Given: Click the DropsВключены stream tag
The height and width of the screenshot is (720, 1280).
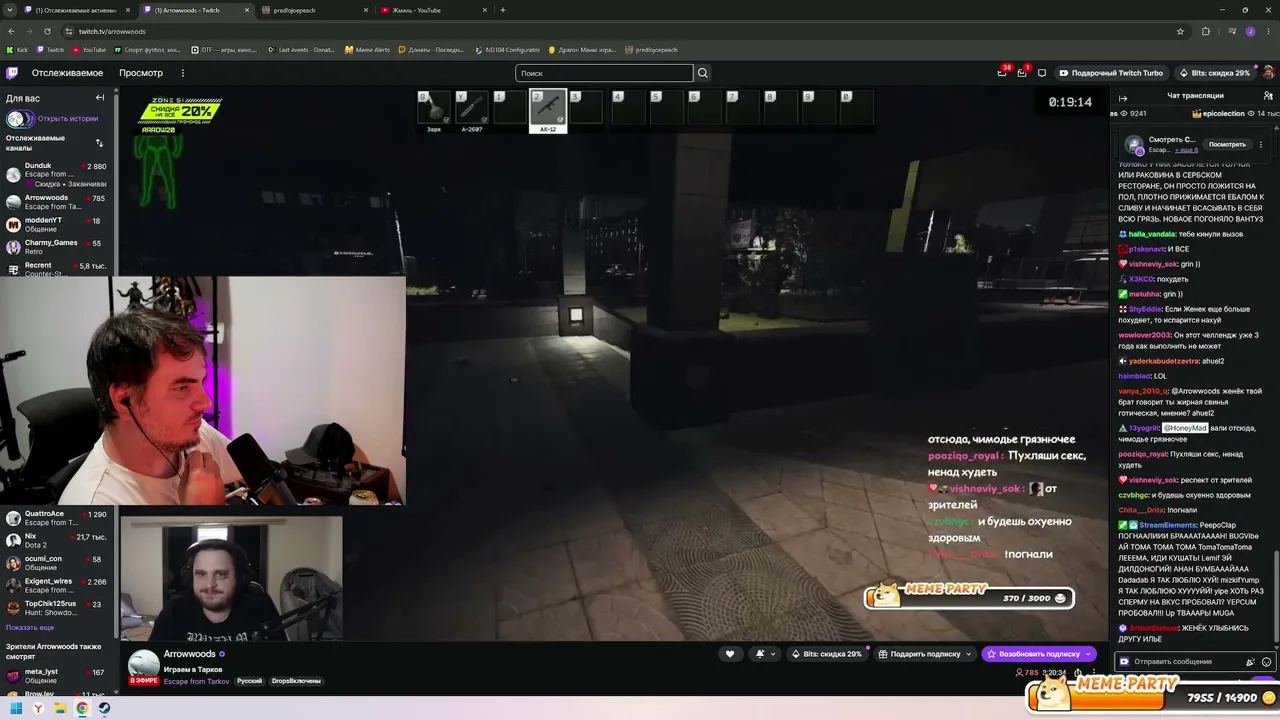Looking at the screenshot, I should click(296, 681).
